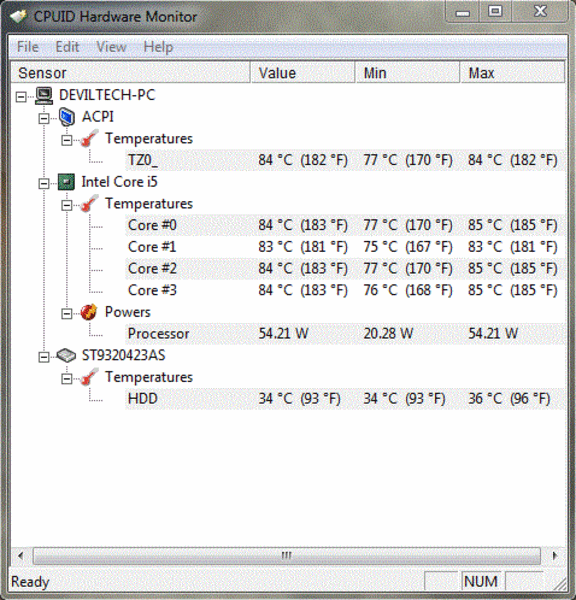
Task: Click thermometer icon under ST9320423AS
Action: [x=89, y=377]
